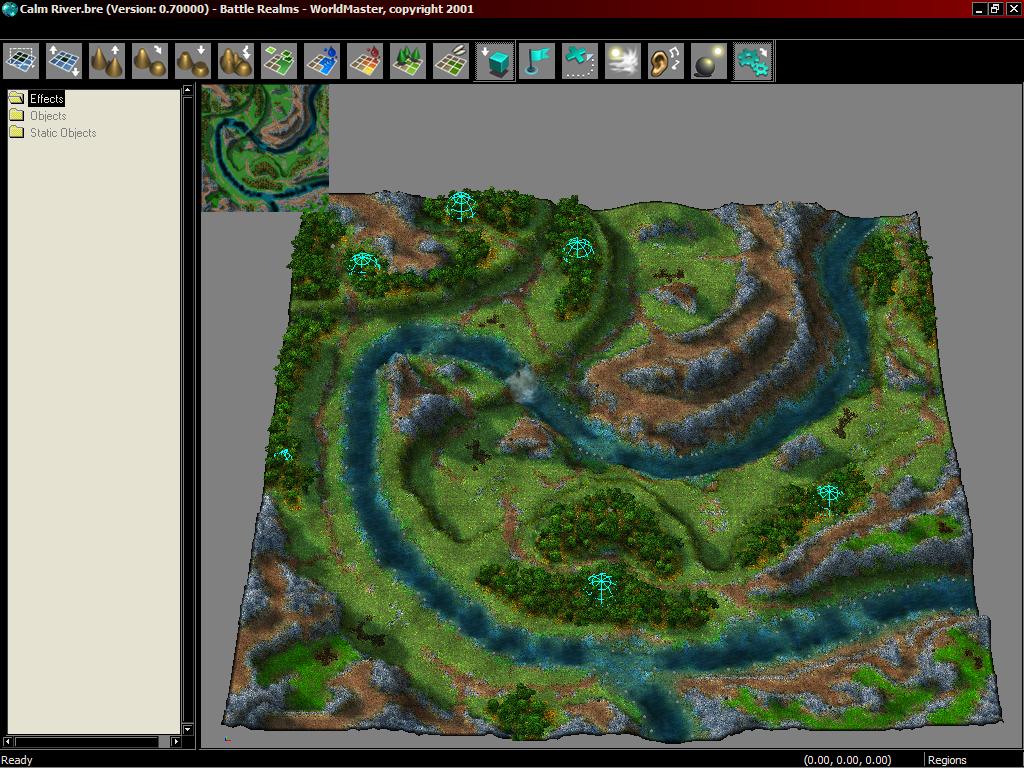Open the ear and music notes sound tool
The image size is (1024, 768).
[x=666, y=61]
